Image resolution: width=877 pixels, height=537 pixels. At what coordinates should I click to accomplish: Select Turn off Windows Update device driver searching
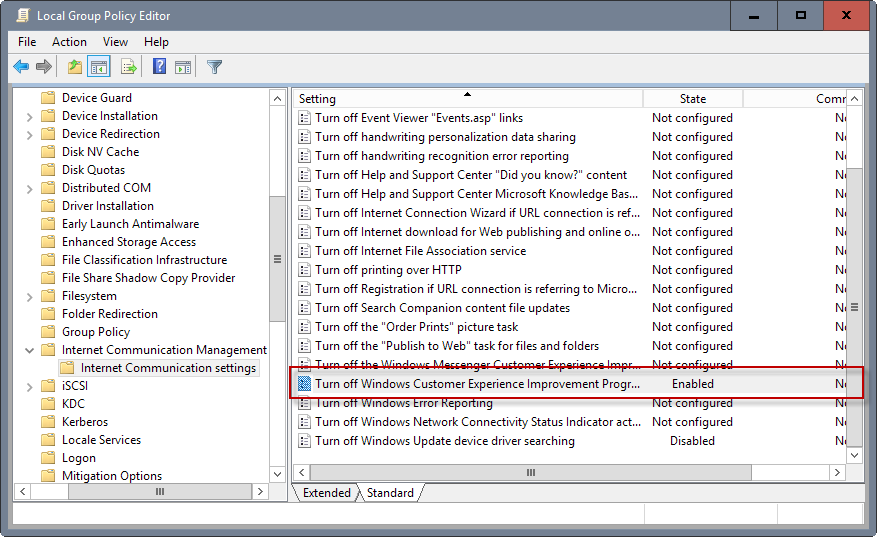[445, 441]
